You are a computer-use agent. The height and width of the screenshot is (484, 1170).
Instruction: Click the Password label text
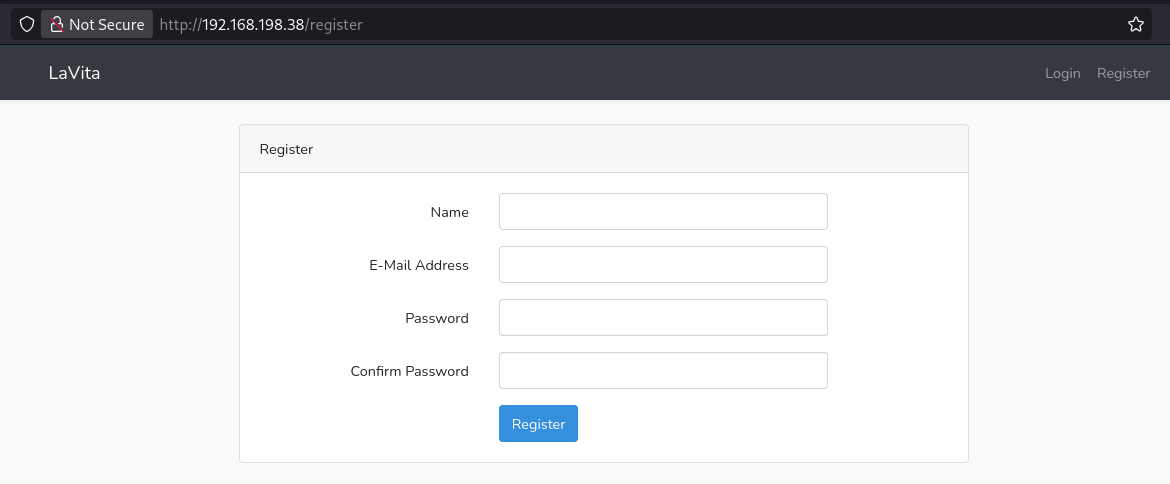[x=437, y=318]
